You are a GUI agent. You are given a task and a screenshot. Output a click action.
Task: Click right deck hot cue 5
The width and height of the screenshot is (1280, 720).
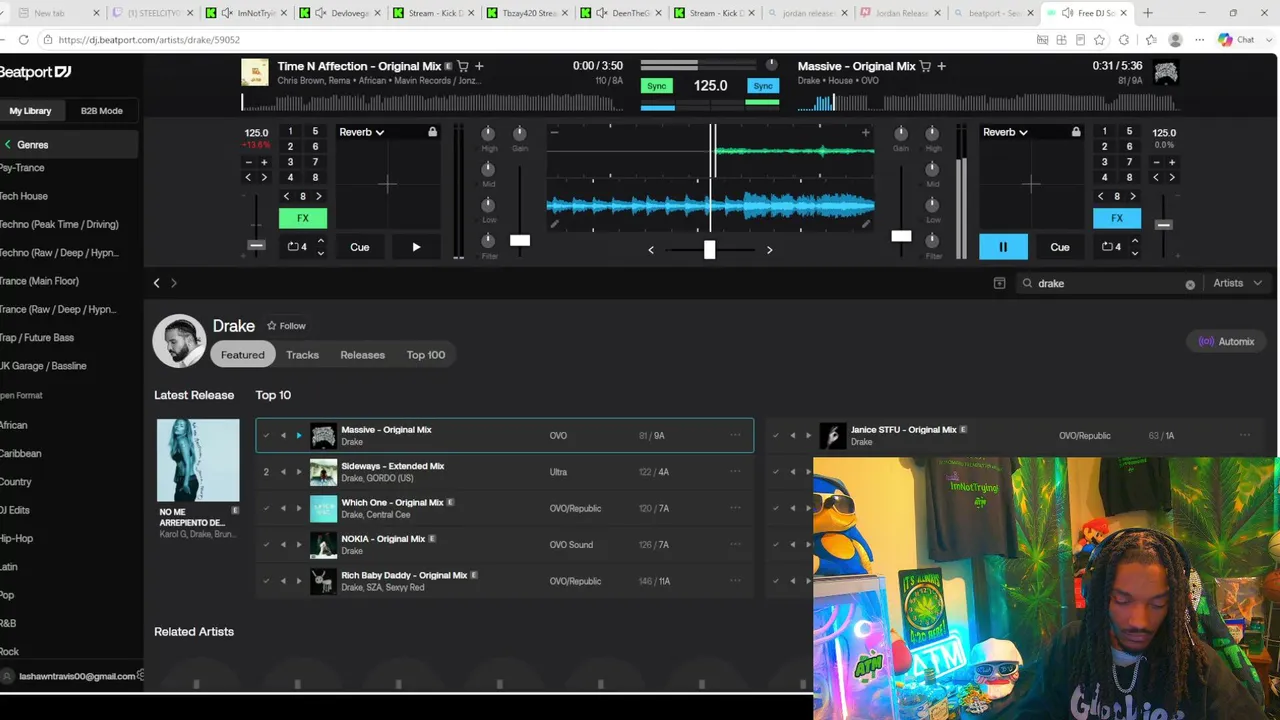1130,131
